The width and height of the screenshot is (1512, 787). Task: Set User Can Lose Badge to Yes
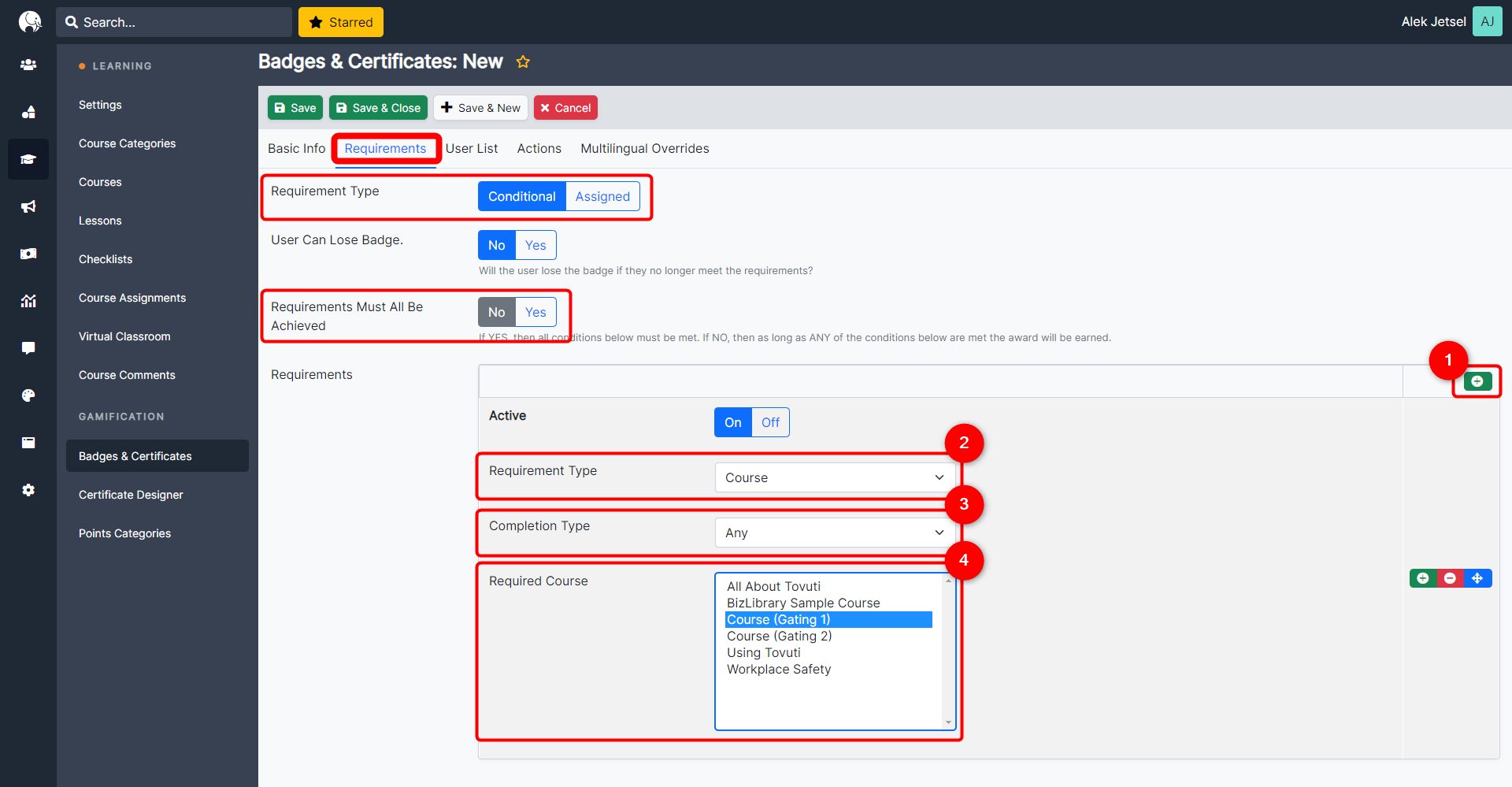tap(535, 245)
